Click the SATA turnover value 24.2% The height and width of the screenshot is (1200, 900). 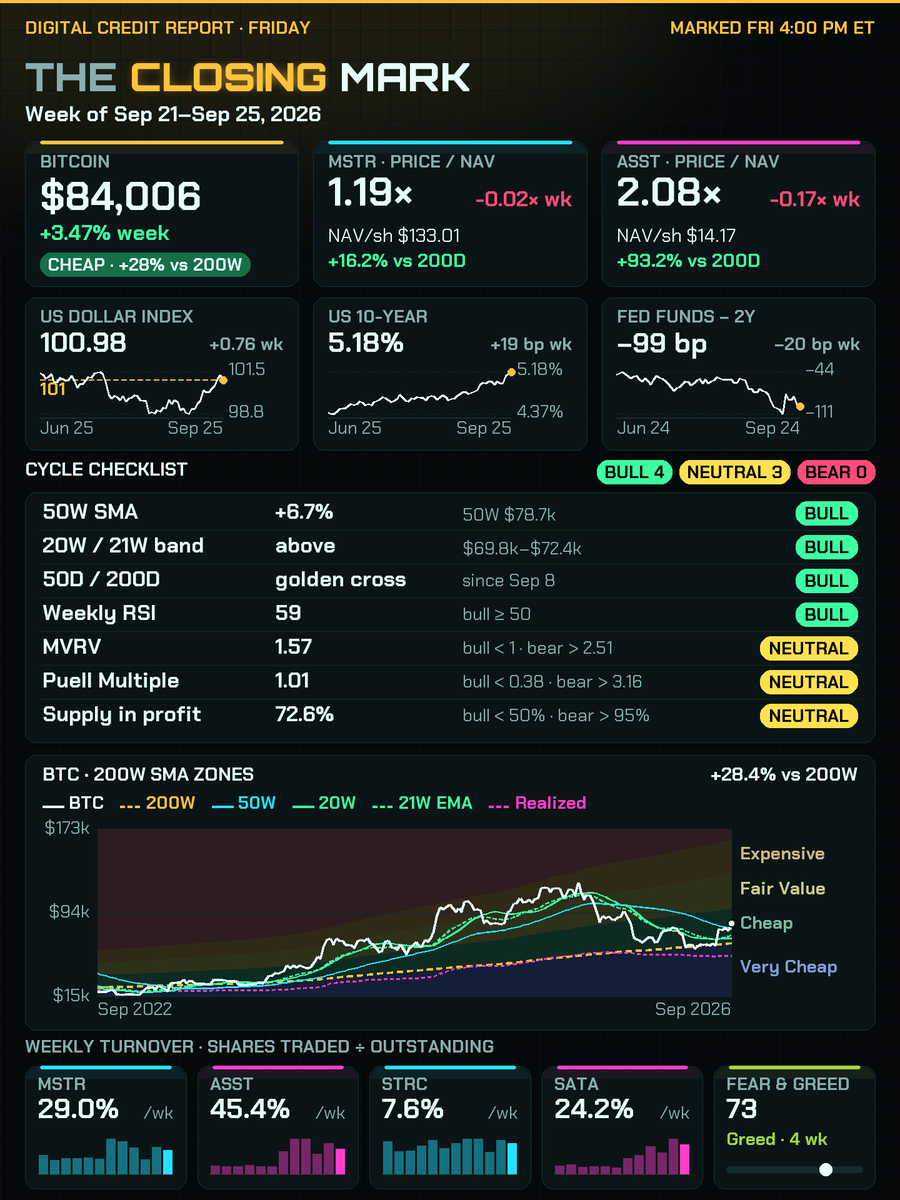click(594, 1109)
